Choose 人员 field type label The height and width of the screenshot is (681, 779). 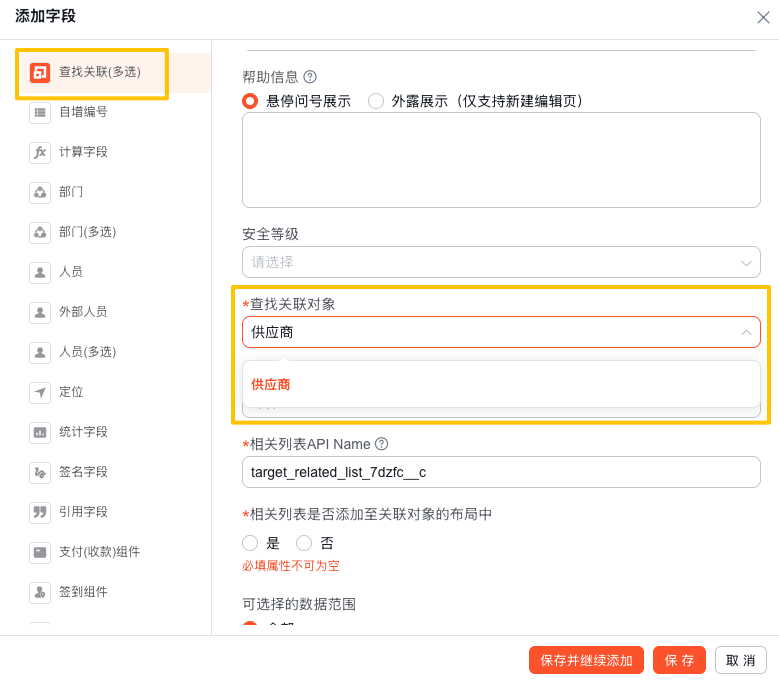tap(71, 272)
